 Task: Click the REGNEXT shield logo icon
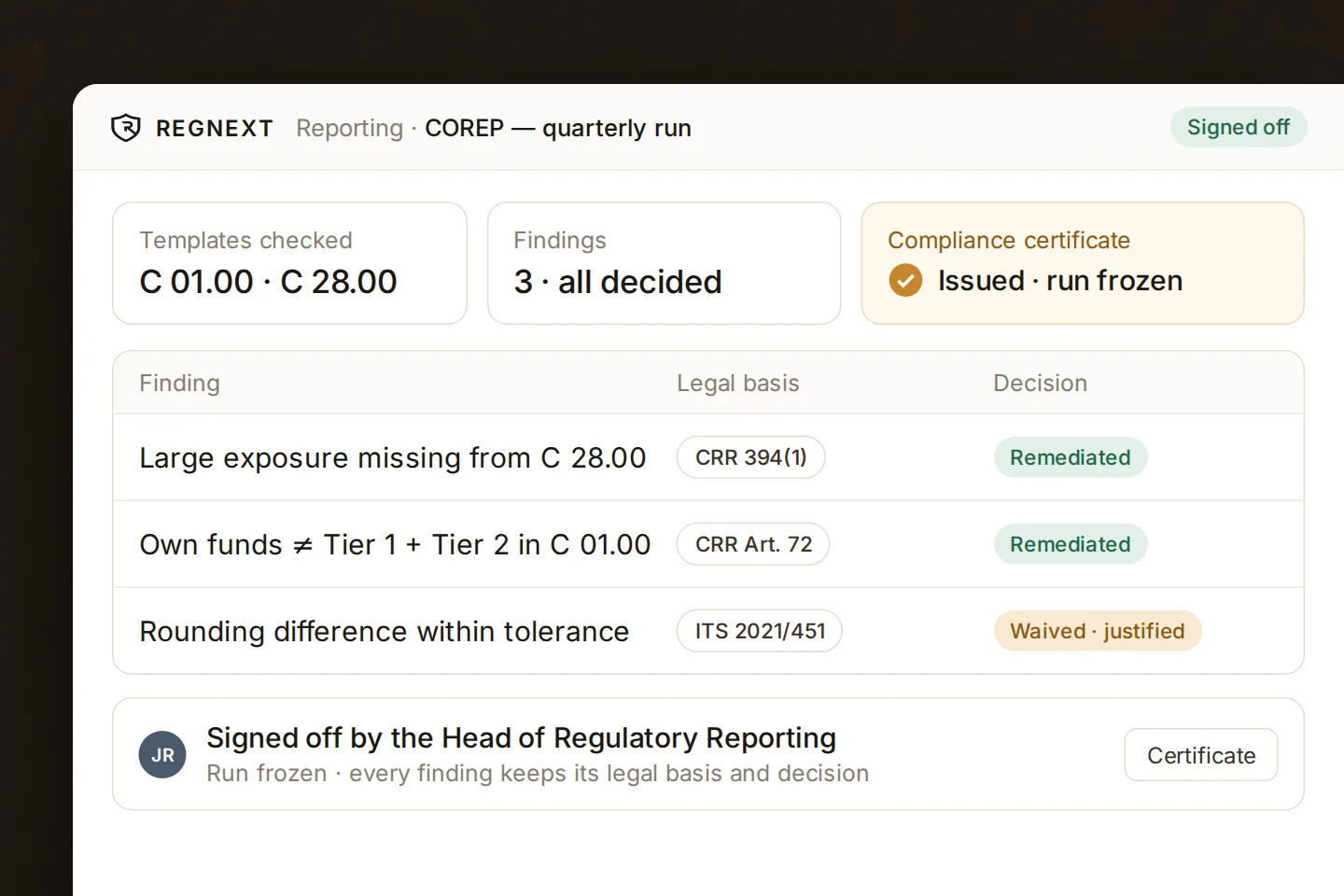pos(126,128)
